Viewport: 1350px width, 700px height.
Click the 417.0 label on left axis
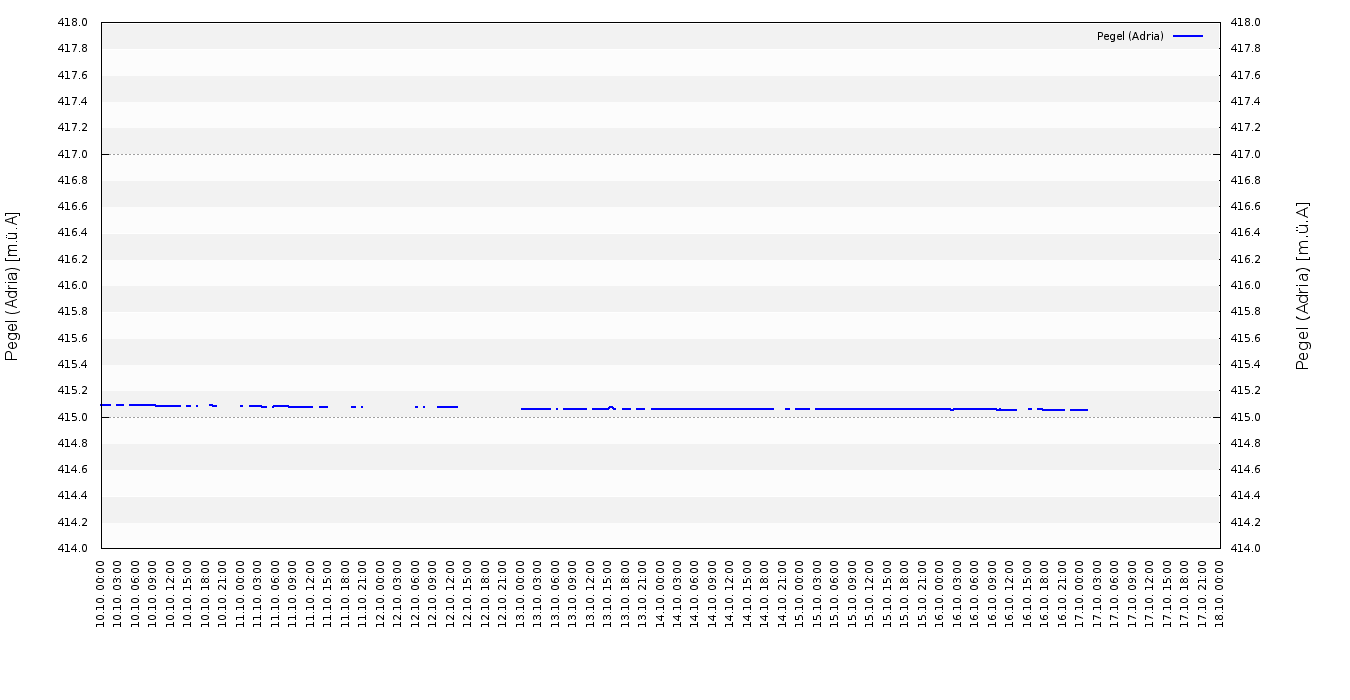(x=73, y=154)
